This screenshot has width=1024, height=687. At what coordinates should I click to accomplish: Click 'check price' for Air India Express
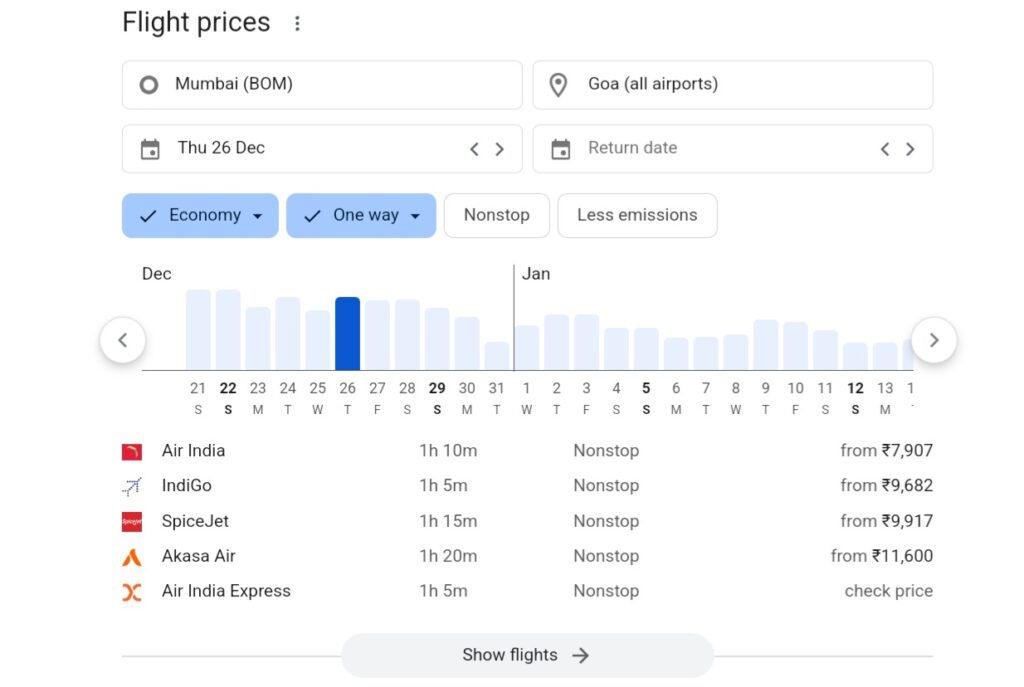[889, 591]
